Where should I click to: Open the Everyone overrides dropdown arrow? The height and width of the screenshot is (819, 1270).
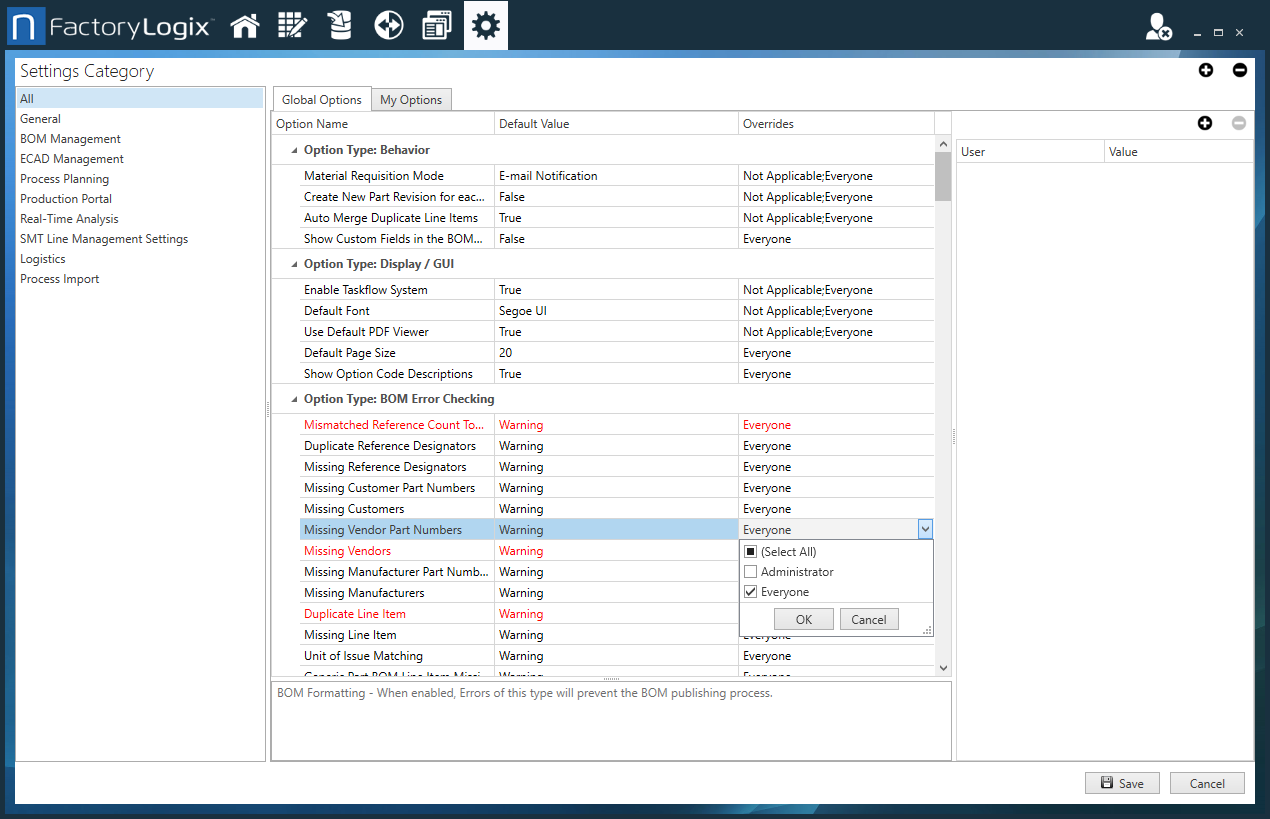[x=925, y=529]
